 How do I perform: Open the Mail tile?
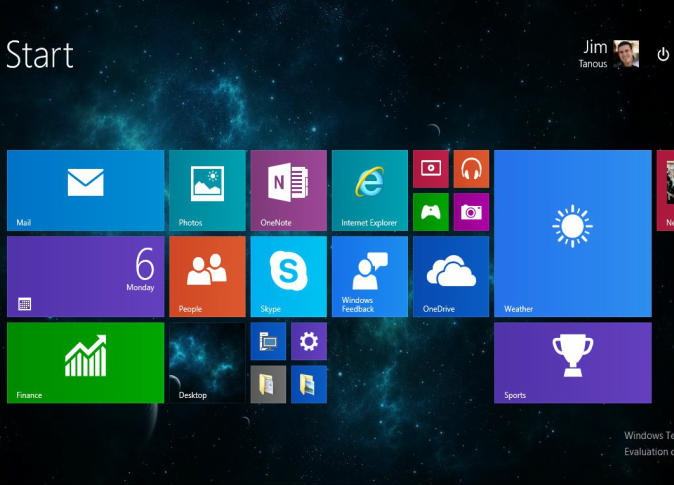point(85,190)
